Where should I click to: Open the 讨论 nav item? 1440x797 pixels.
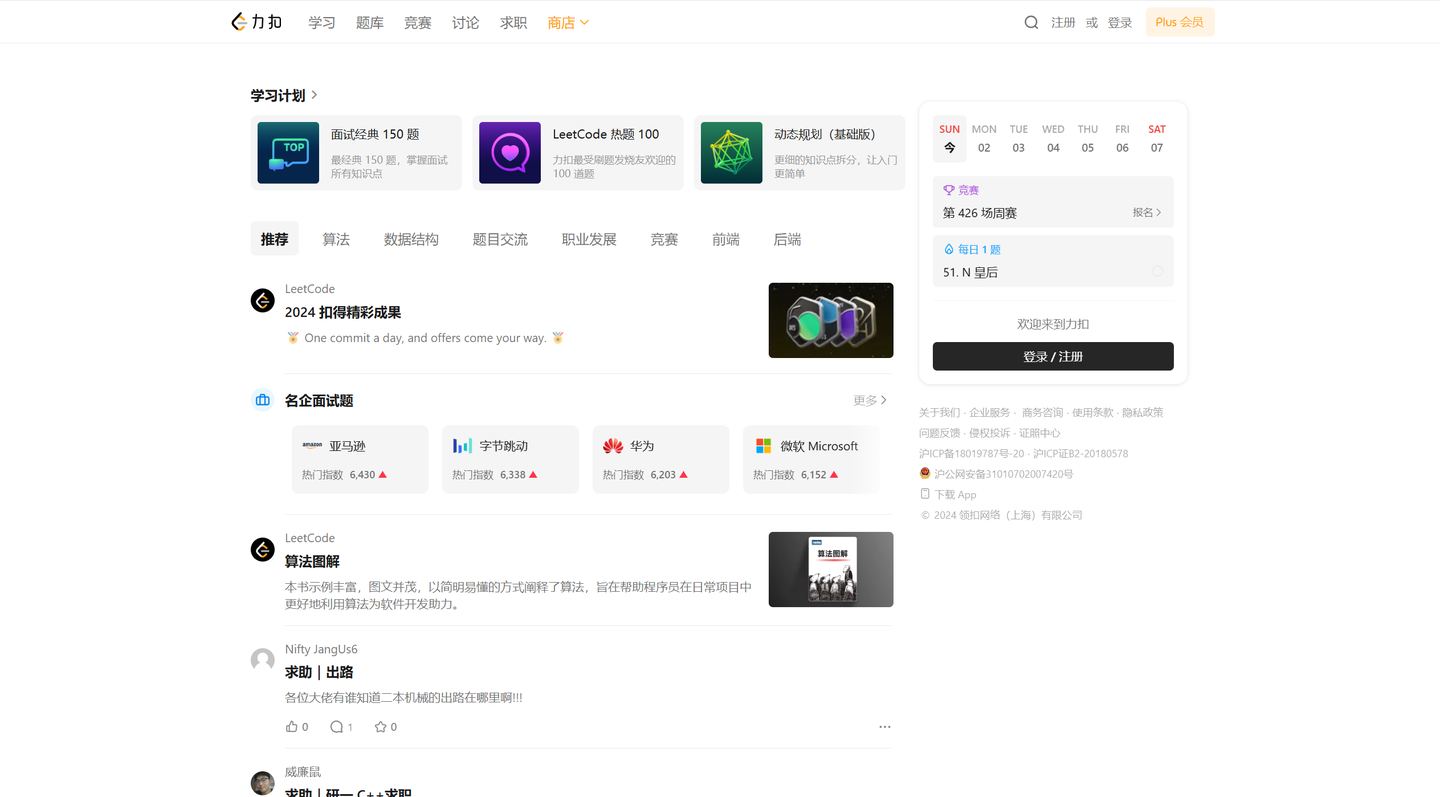coord(466,22)
